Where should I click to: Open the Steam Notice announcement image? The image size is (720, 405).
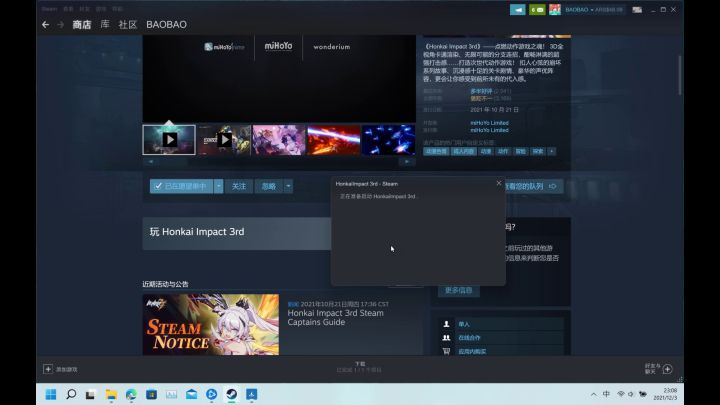point(211,324)
